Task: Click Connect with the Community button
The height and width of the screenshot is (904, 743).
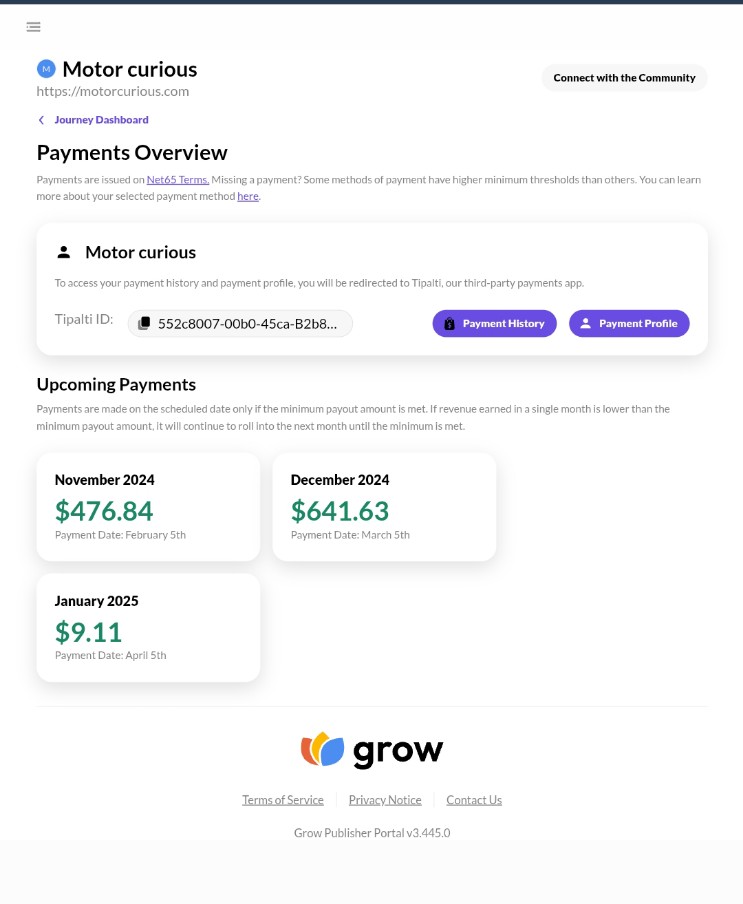Action: 624,78
